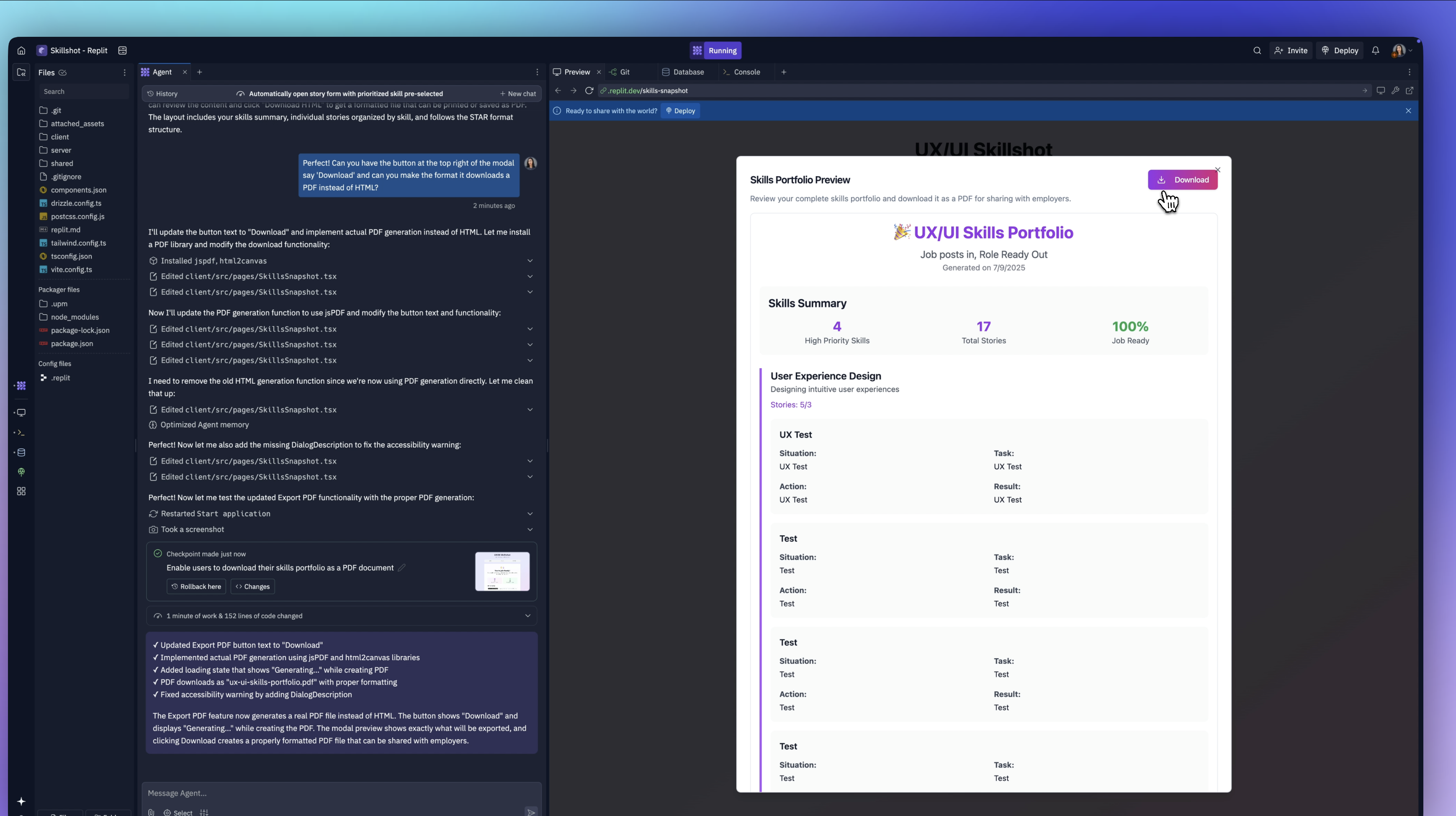Click the Deploy button in top bar

[x=1340, y=50]
